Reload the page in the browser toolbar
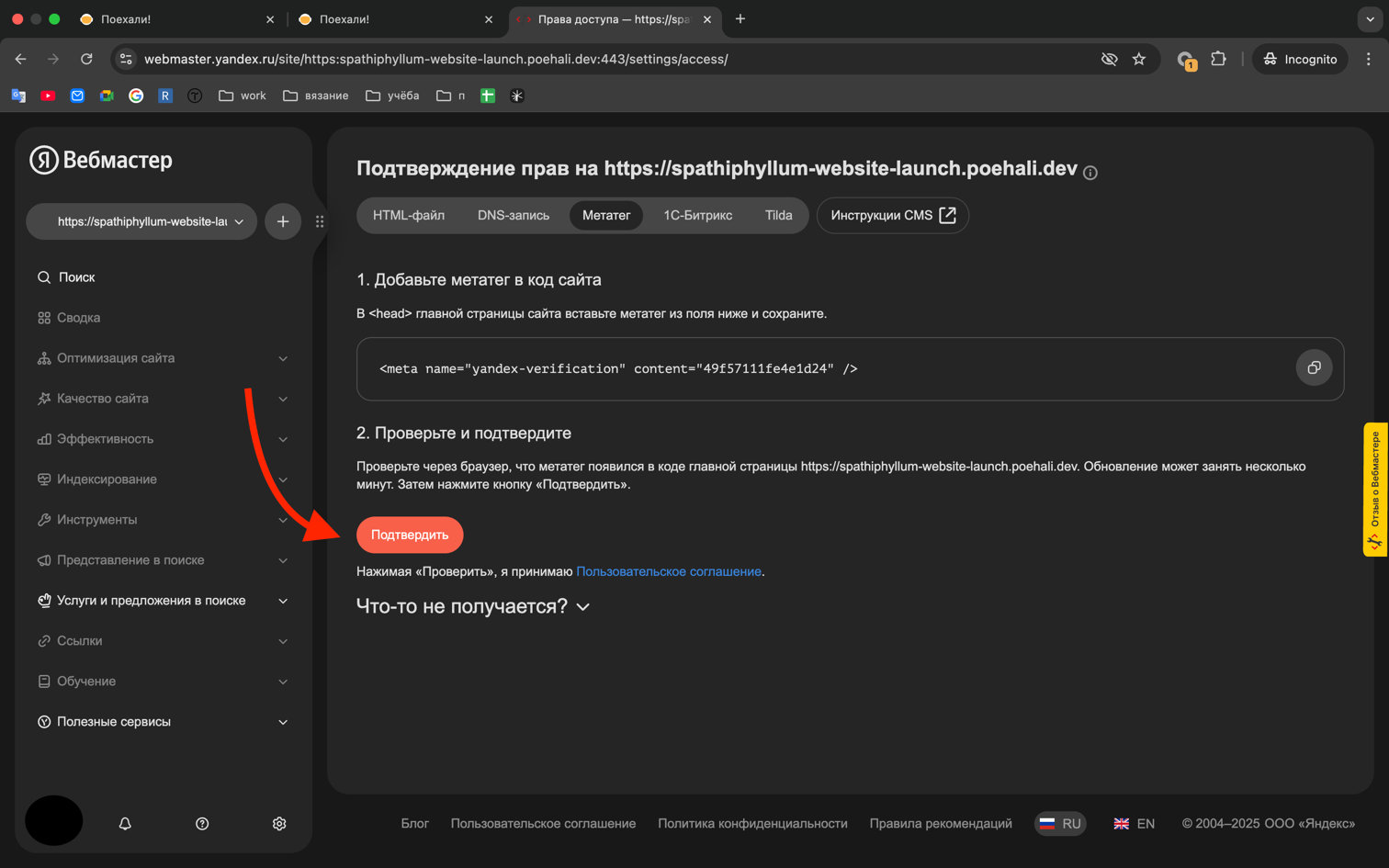This screenshot has height=868, width=1389. tap(86, 58)
